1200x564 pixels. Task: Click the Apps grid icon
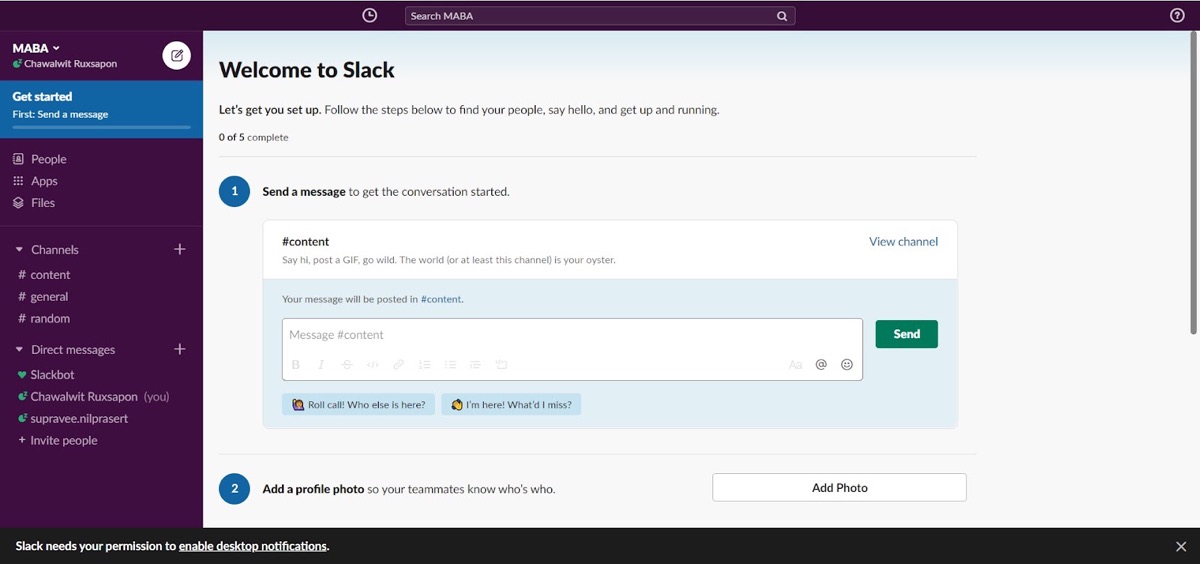tap(18, 181)
